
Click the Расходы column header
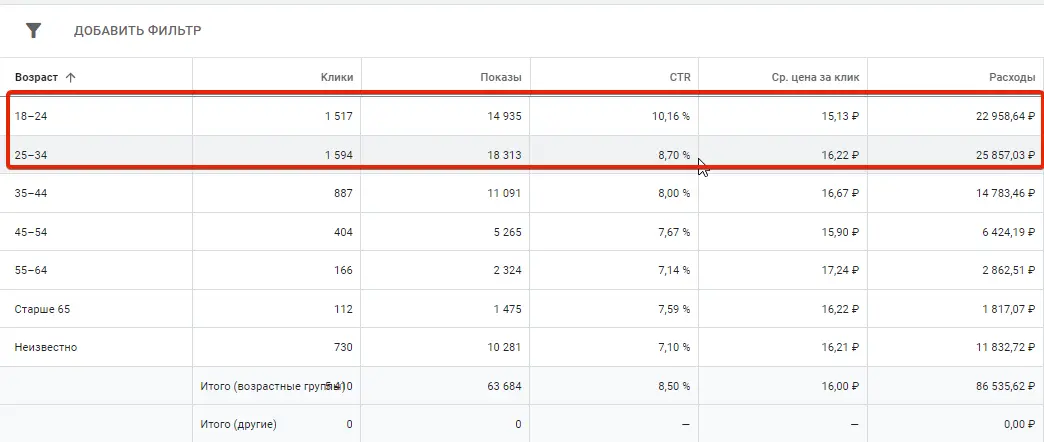coord(1009,77)
